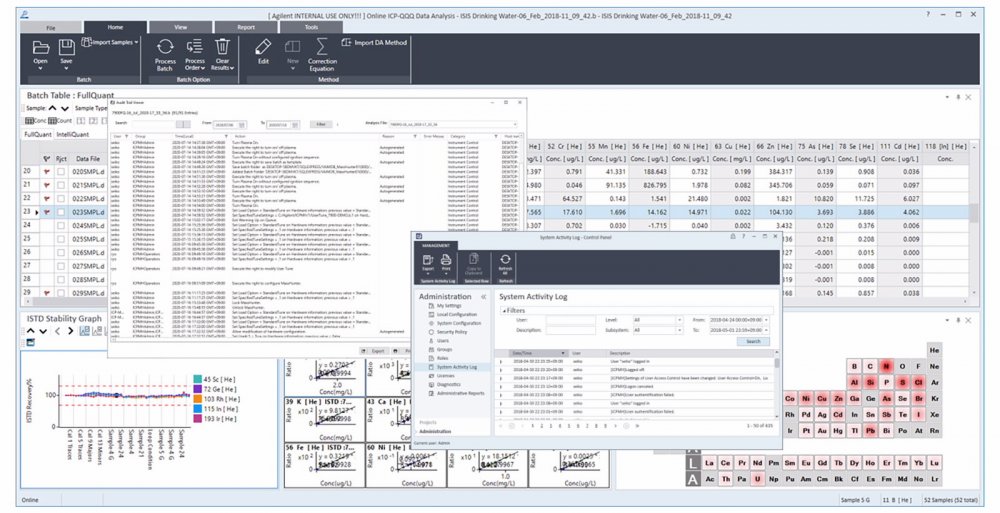
Task: Open Analysis File dropdown in Audit Trail Viewer
Action: (514, 124)
